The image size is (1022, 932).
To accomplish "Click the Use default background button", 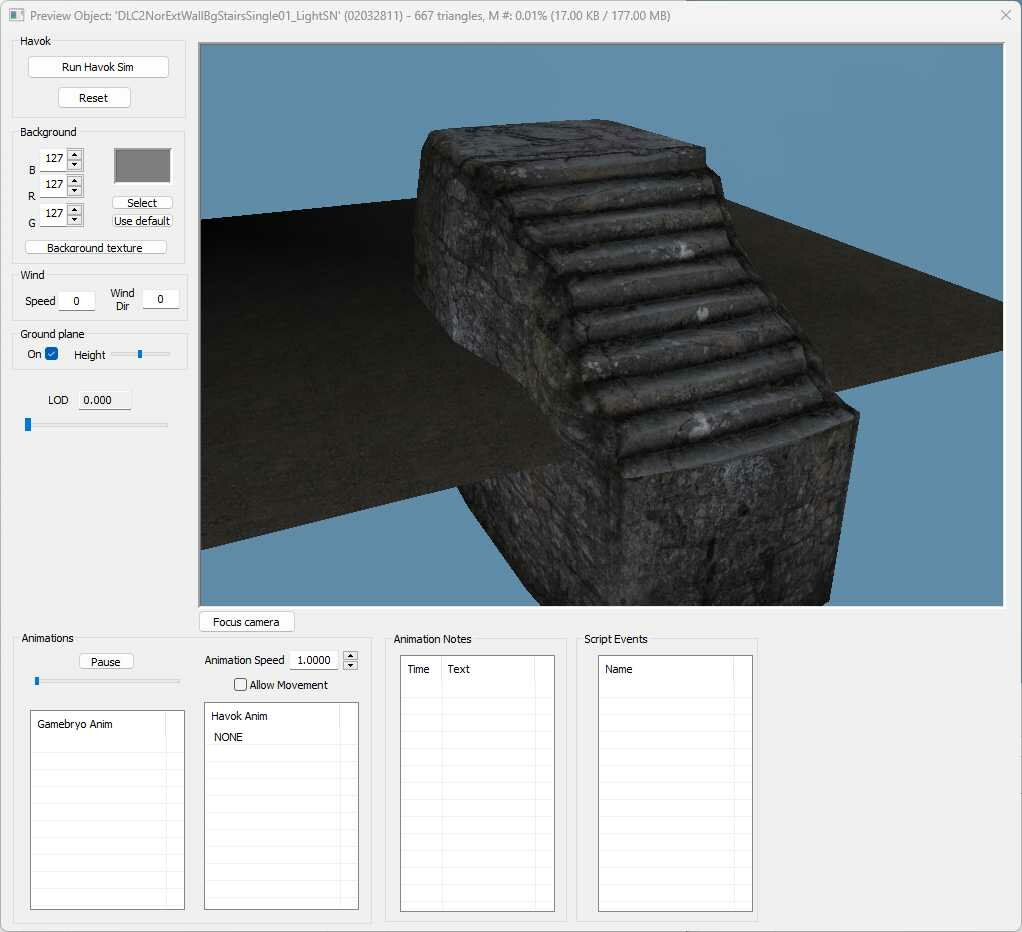I will coord(142,221).
